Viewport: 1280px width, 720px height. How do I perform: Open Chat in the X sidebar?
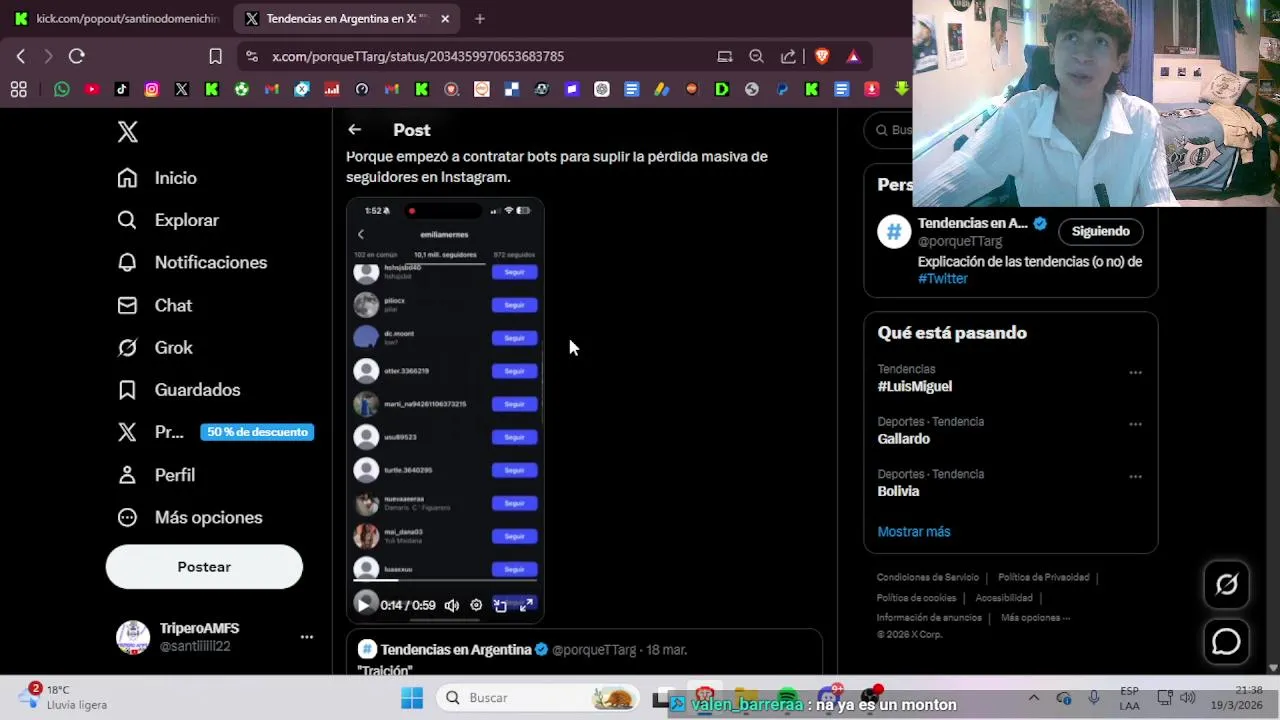(x=155, y=305)
